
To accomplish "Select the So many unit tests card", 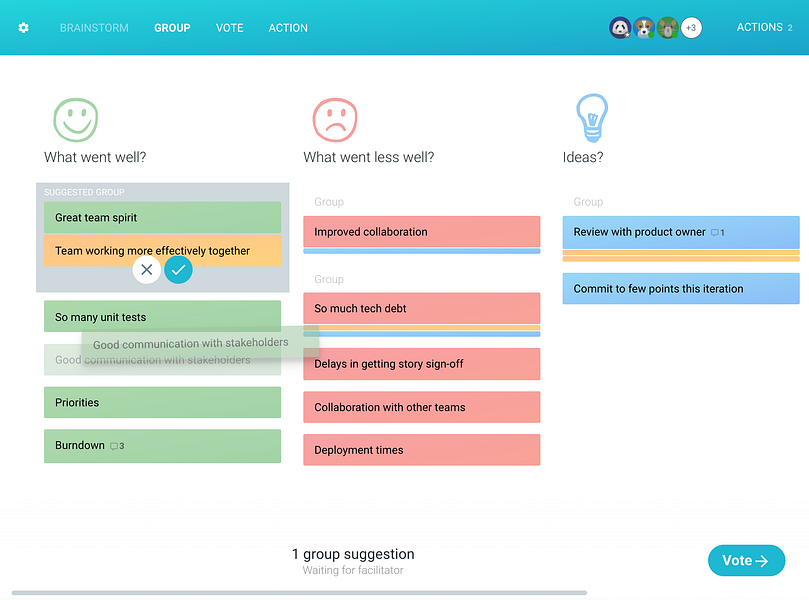I will click(163, 316).
